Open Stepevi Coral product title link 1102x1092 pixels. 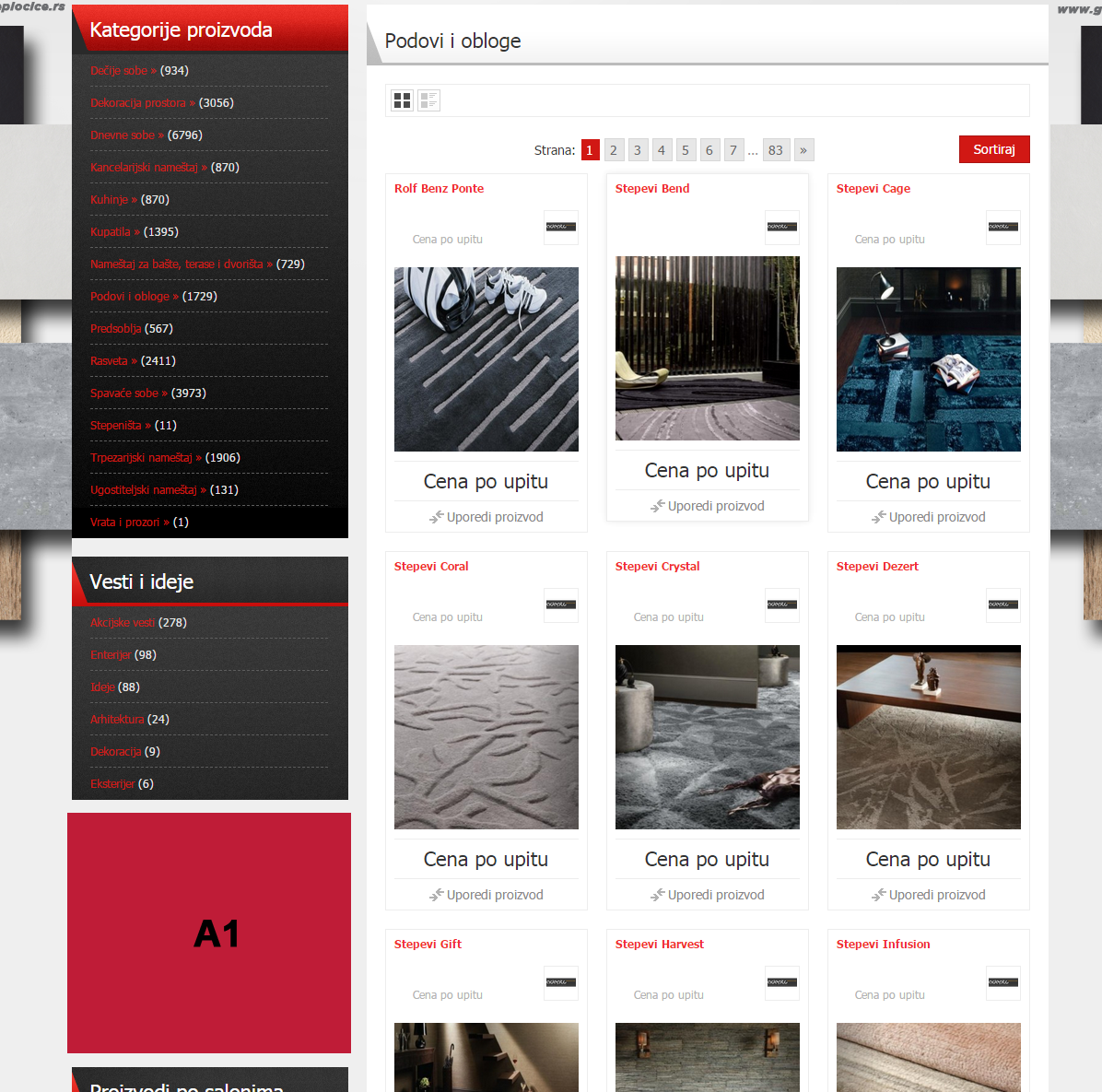[x=431, y=567]
